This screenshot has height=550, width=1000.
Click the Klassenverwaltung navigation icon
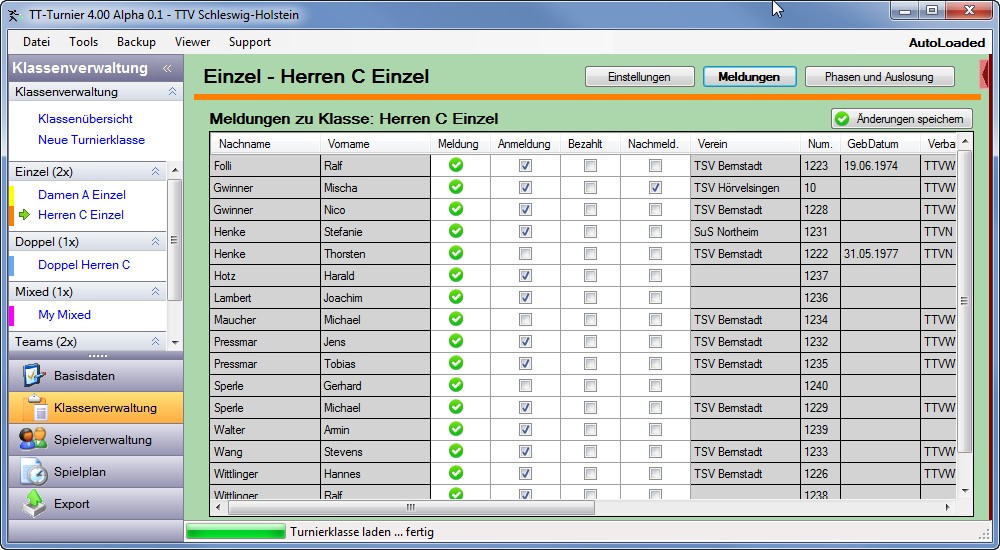click(35, 408)
